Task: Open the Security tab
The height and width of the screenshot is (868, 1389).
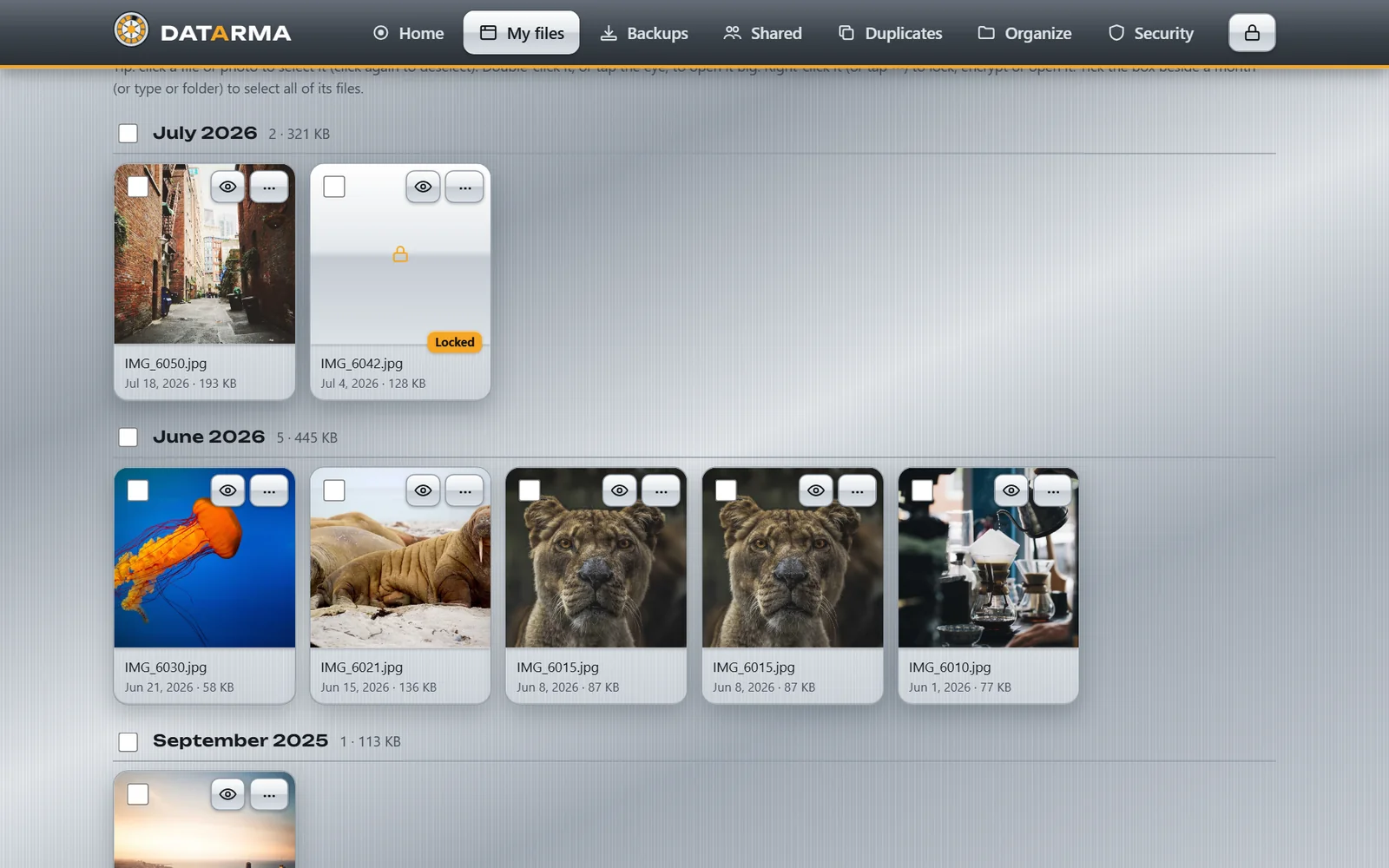Action: 1151,33
